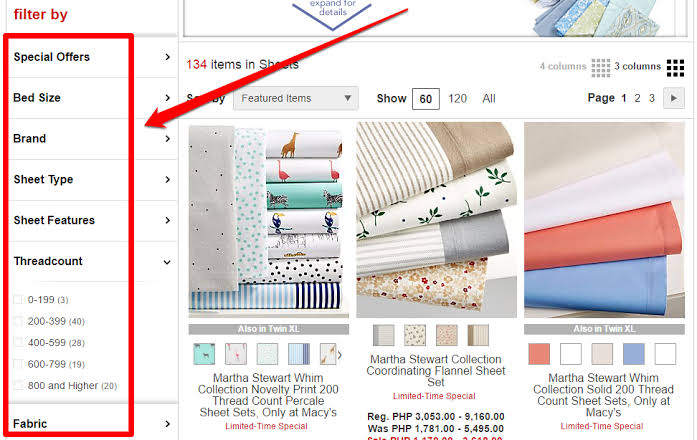
Task: Tick the 800 and Higher checkbox
Action: (x=18, y=385)
